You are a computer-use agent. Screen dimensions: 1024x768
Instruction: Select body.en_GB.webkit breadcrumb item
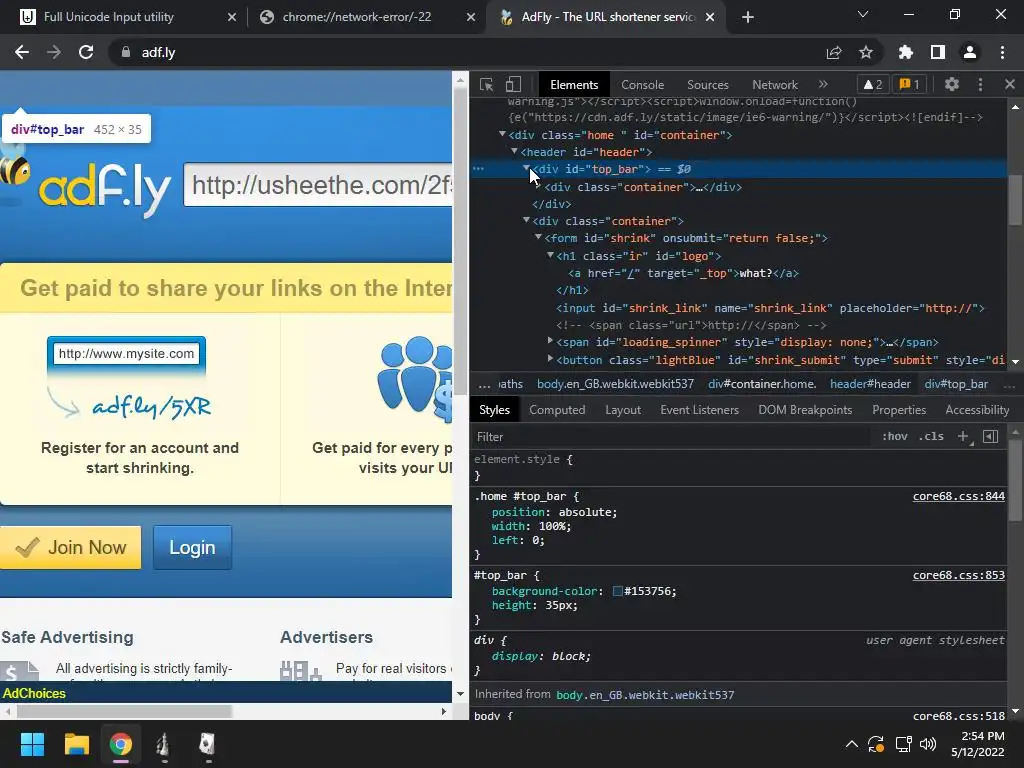tap(615, 384)
